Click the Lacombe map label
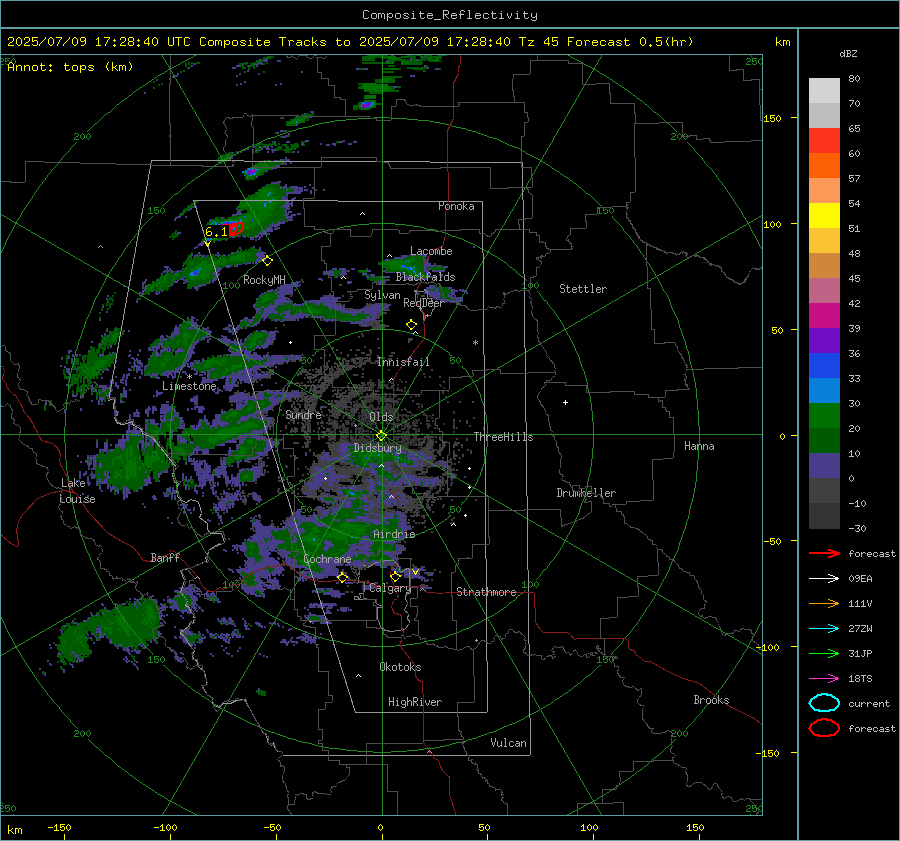Viewport: 900px width, 841px height. tap(431, 251)
